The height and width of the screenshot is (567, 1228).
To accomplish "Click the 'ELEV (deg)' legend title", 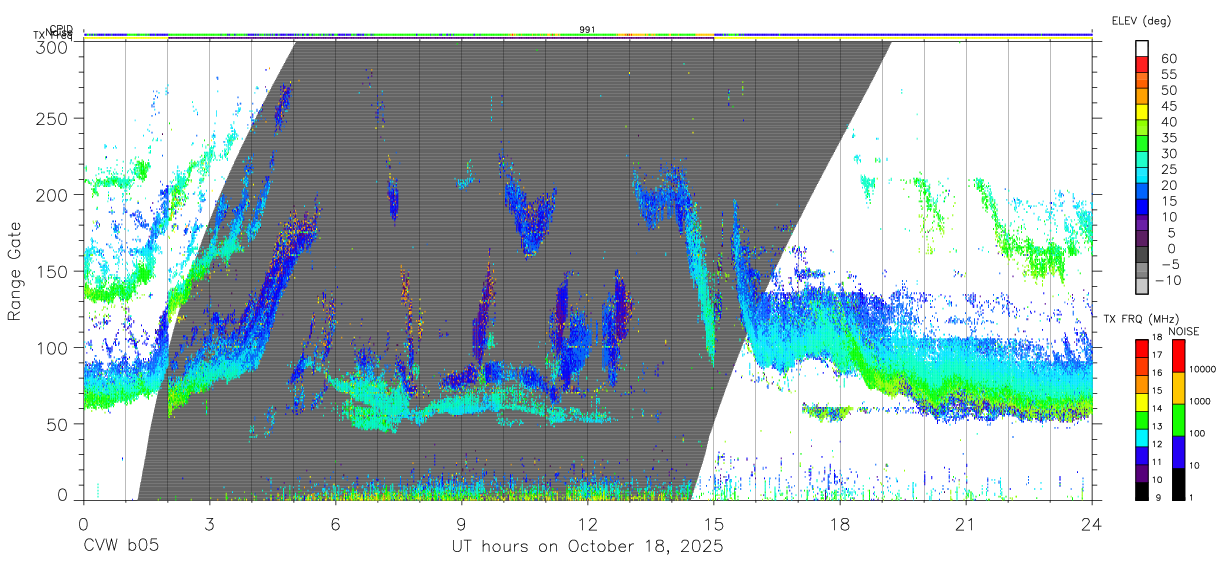I will pyautogui.click(x=1141, y=20).
